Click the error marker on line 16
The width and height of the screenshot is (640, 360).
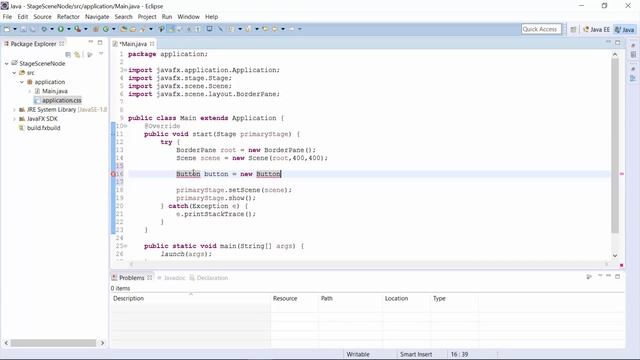(x=113, y=174)
